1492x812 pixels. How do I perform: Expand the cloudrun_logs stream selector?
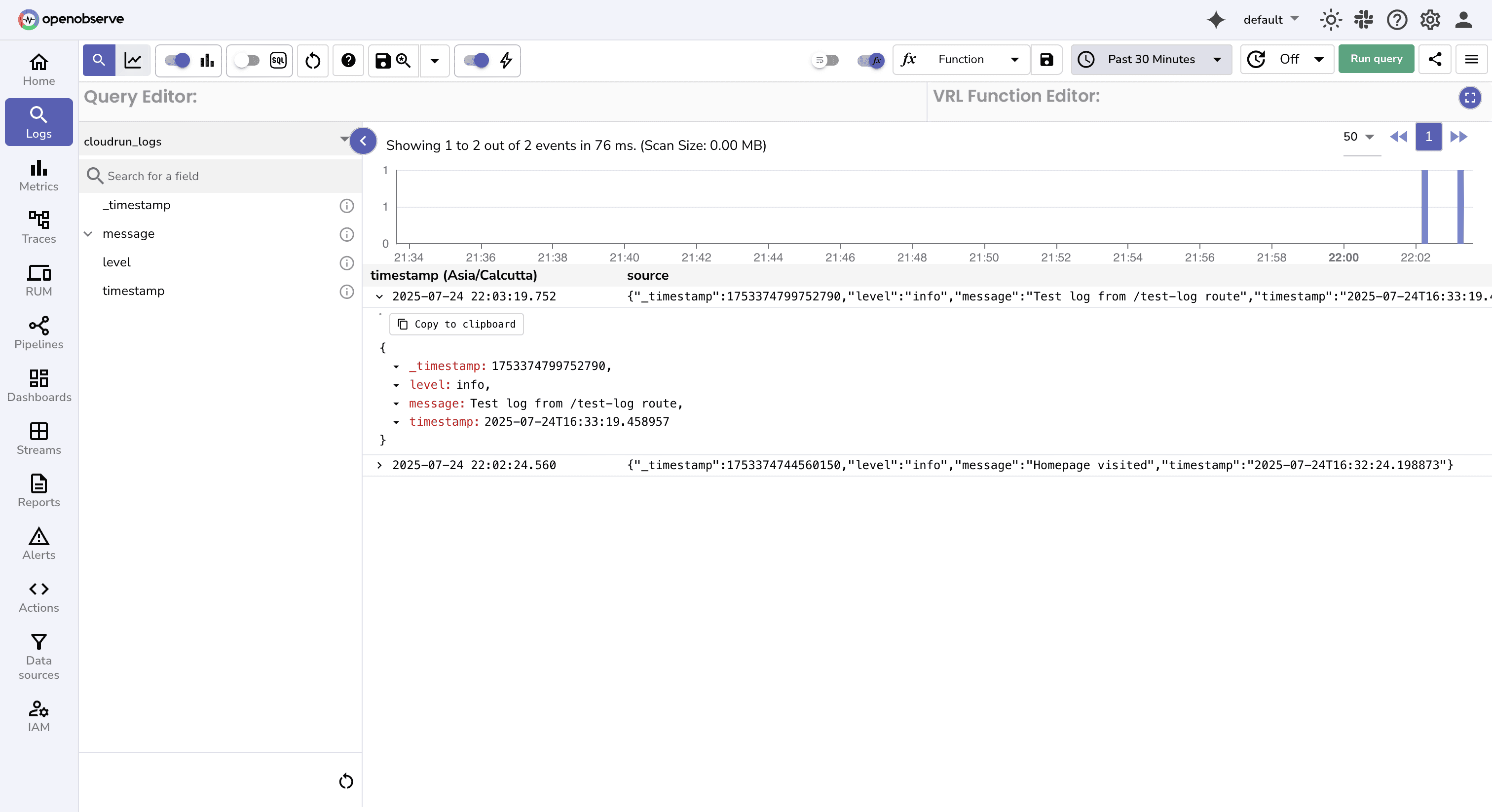click(344, 140)
